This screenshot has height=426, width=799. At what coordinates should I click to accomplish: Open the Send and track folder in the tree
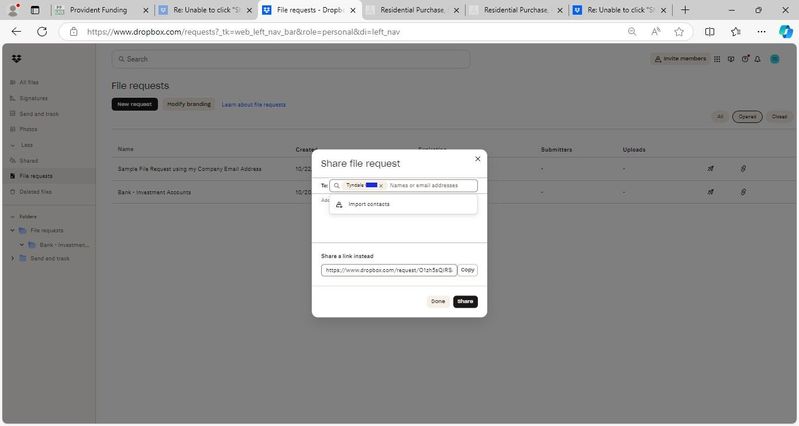49,258
